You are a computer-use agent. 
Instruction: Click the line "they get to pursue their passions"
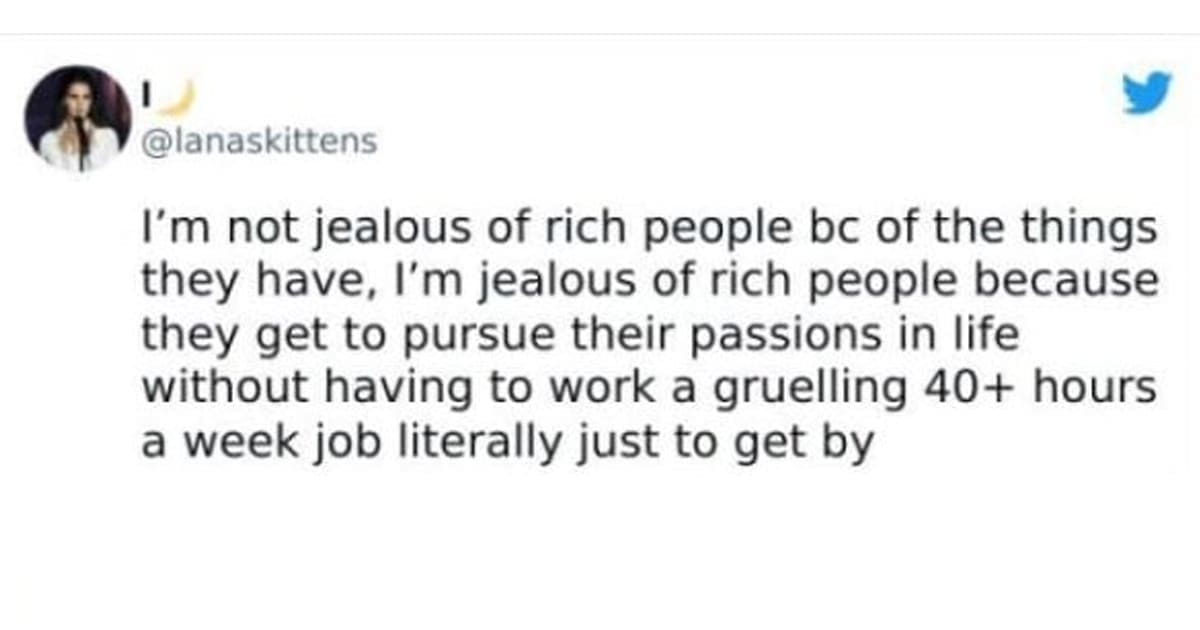tap(580, 334)
